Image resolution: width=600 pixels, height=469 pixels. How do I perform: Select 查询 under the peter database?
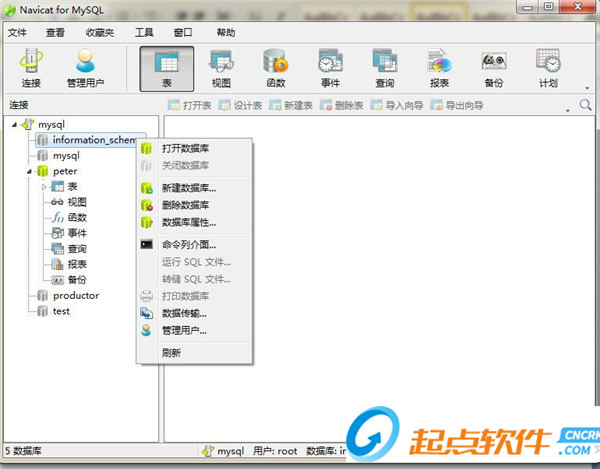69,249
